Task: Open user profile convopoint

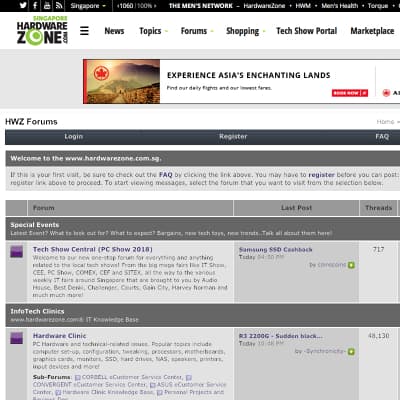Action: (331, 265)
